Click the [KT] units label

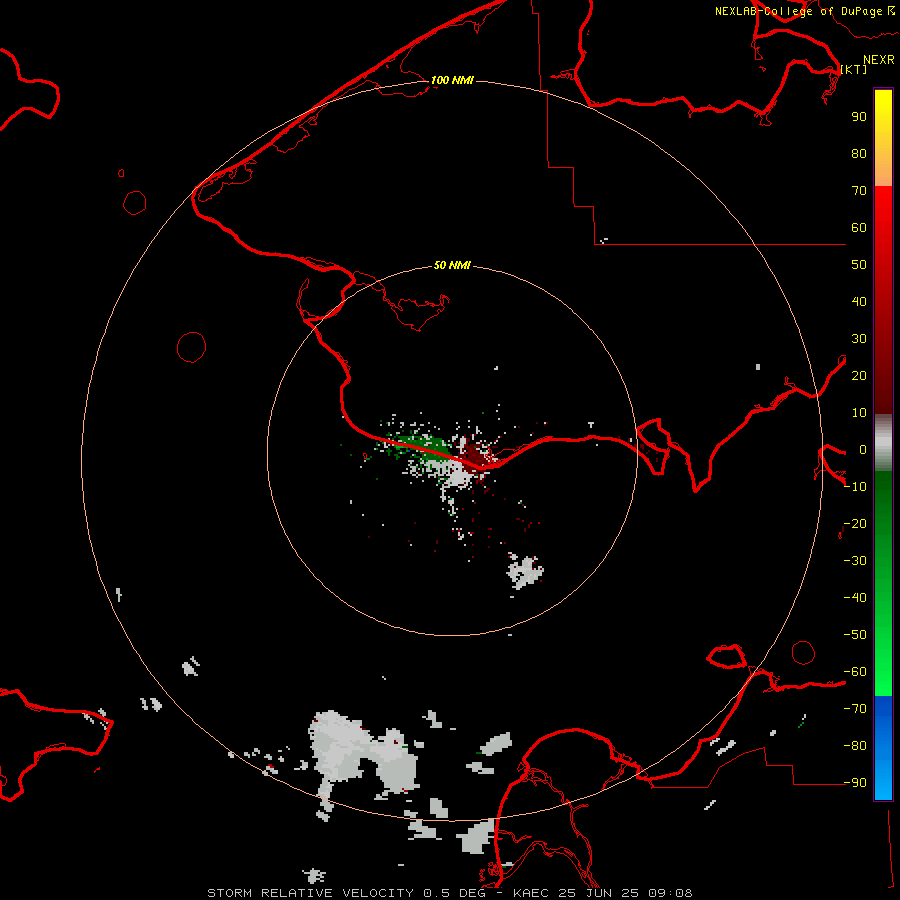(853, 69)
